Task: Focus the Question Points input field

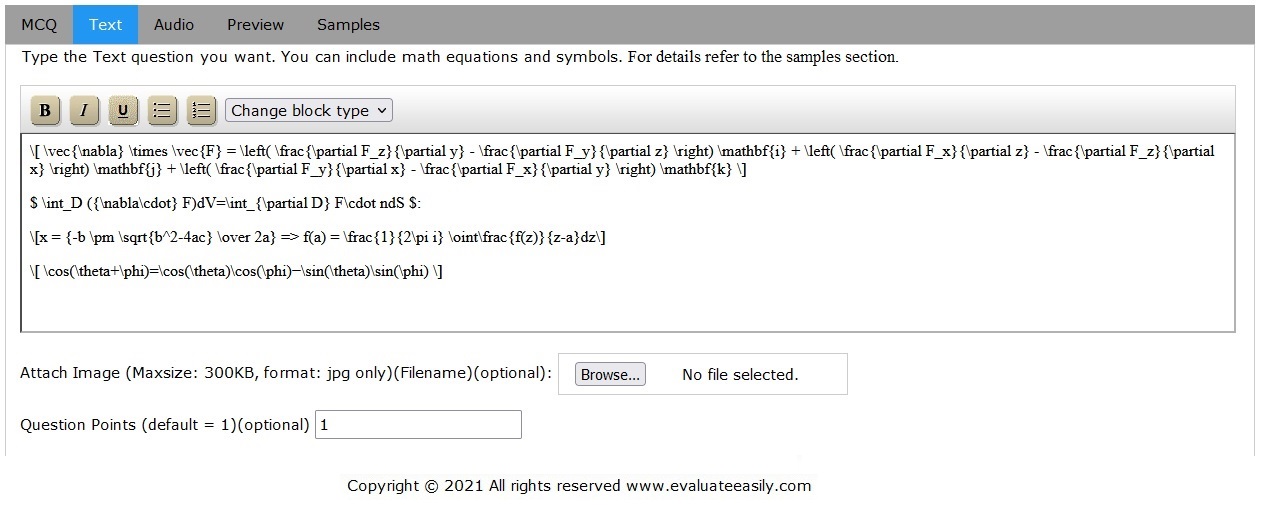Action: tap(418, 425)
